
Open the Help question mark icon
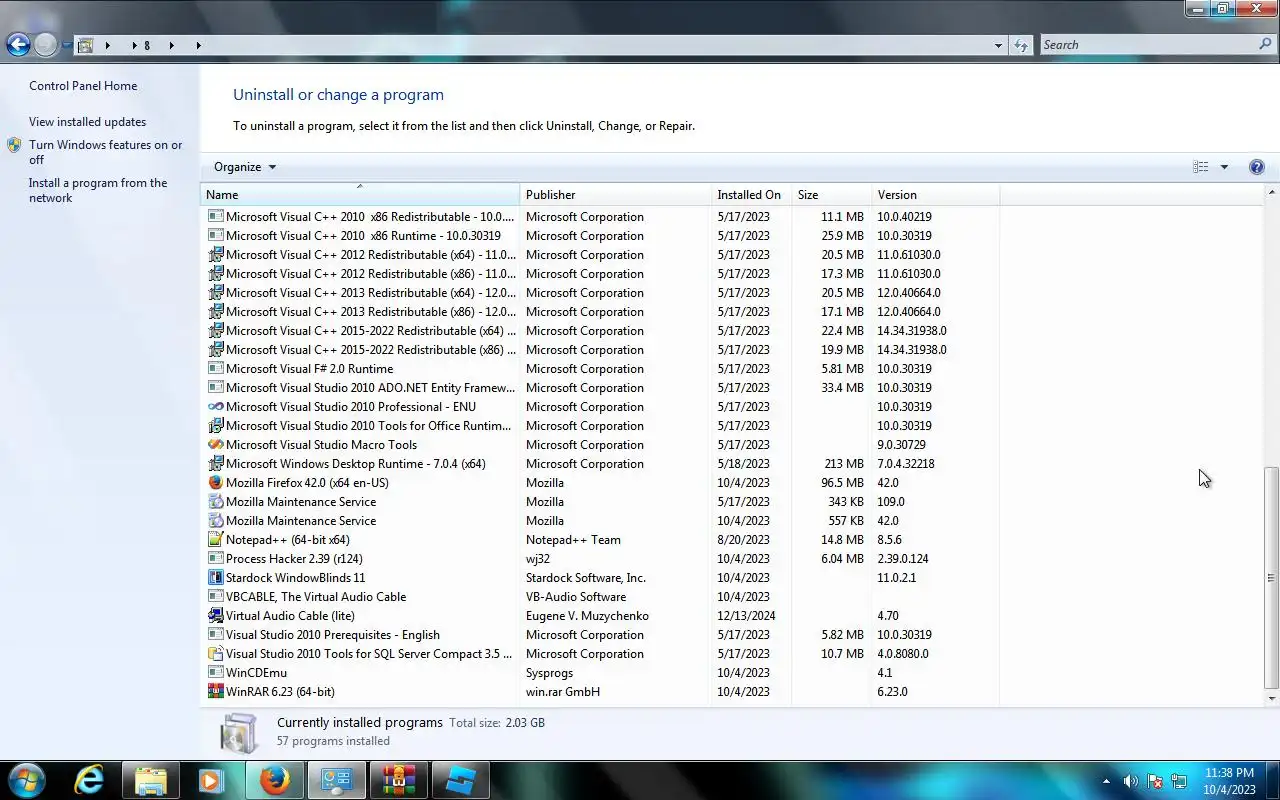pos(1257,167)
